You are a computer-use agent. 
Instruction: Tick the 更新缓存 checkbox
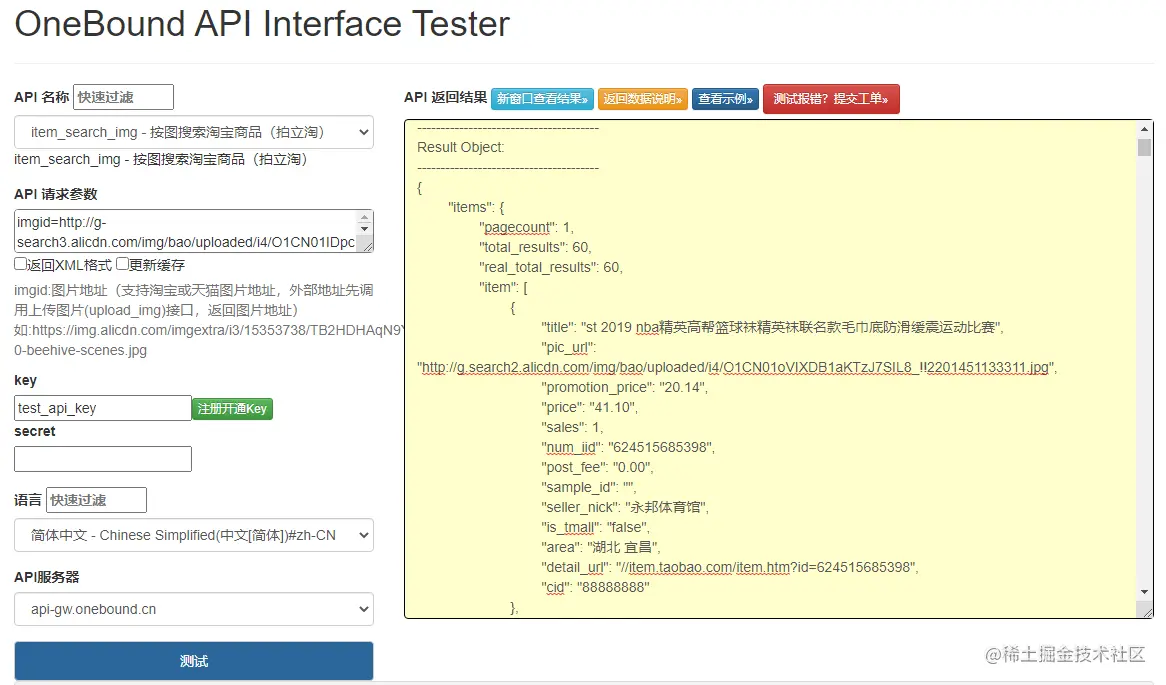(122, 265)
